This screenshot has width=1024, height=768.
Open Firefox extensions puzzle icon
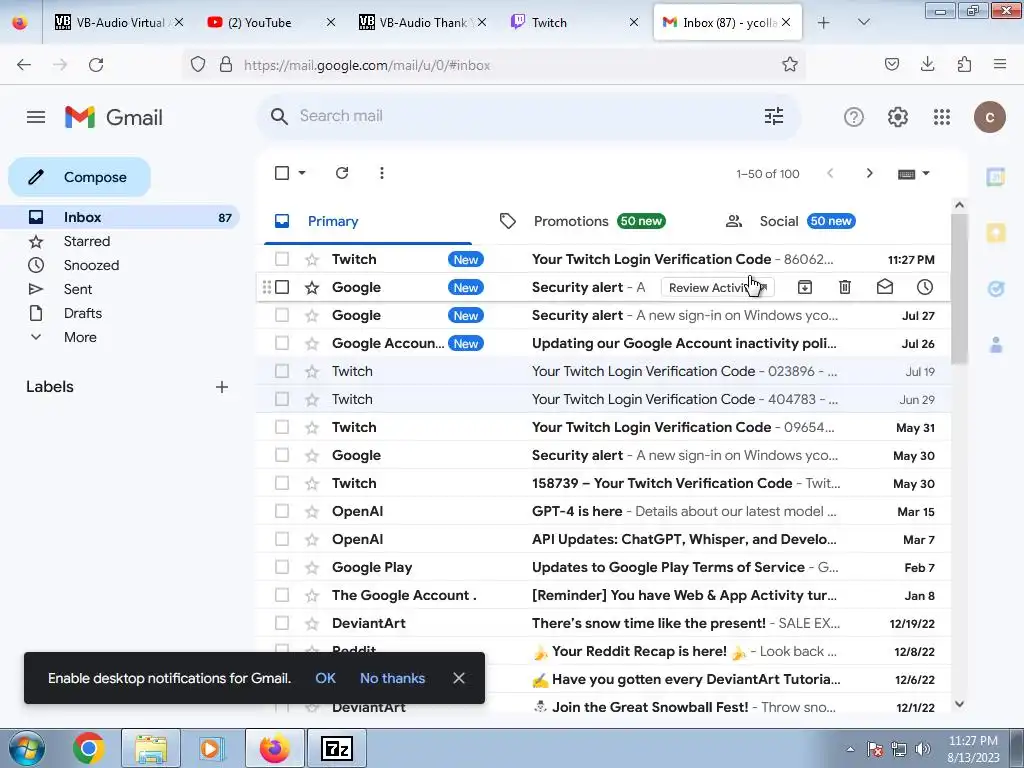[x=964, y=64]
